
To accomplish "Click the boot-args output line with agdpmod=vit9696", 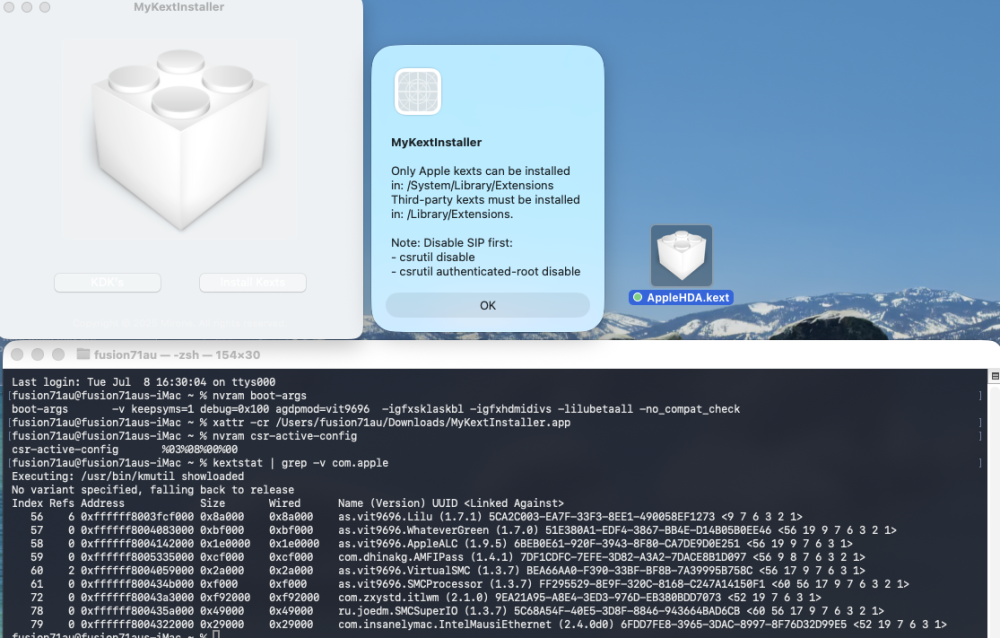I will tap(376, 409).
